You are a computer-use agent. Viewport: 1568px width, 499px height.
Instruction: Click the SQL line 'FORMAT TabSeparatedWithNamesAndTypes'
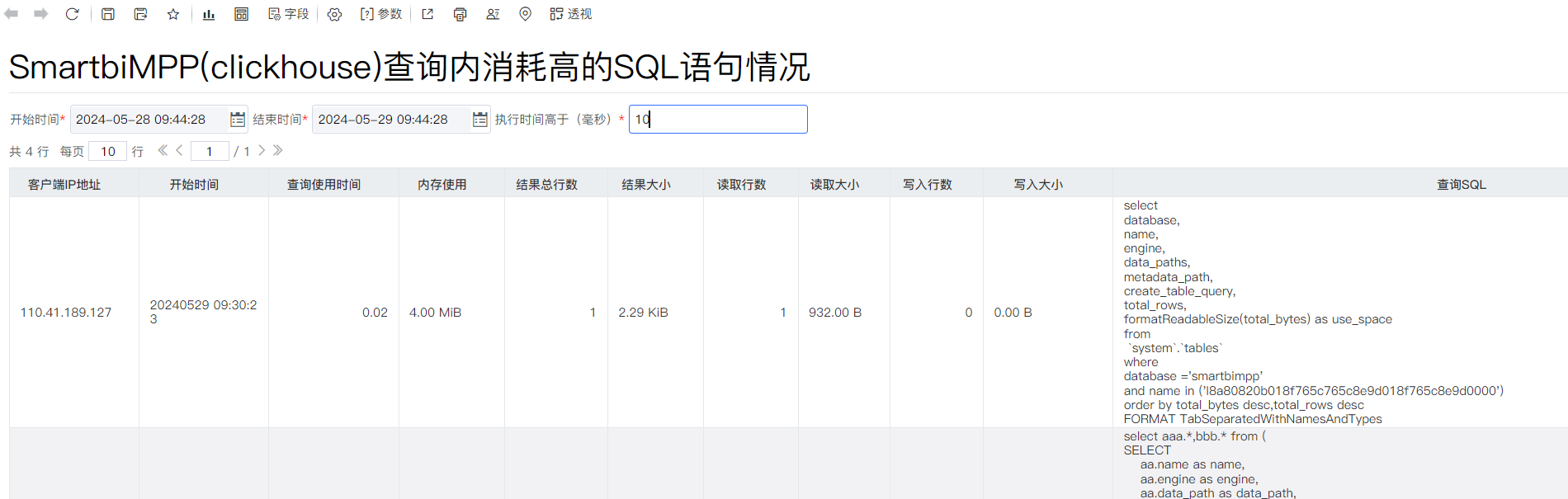point(1253,419)
